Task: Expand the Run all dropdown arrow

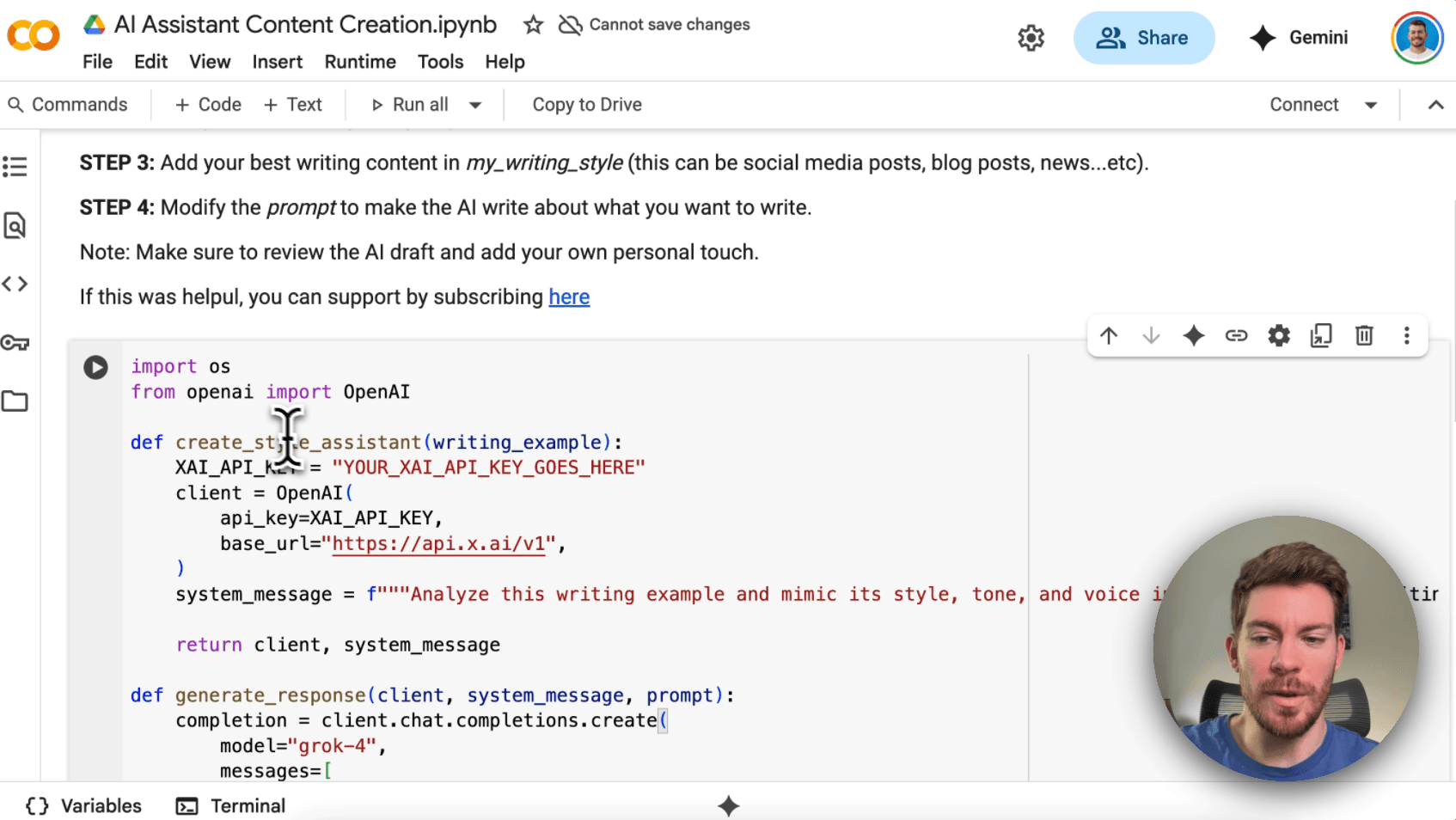Action: tap(475, 105)
